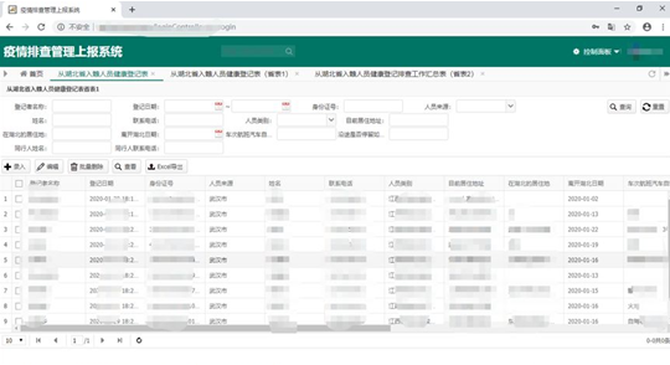Switch to 排查工作汇总表（省表2）tab
This screenshot has height=365, width=670.
[394, 74]
